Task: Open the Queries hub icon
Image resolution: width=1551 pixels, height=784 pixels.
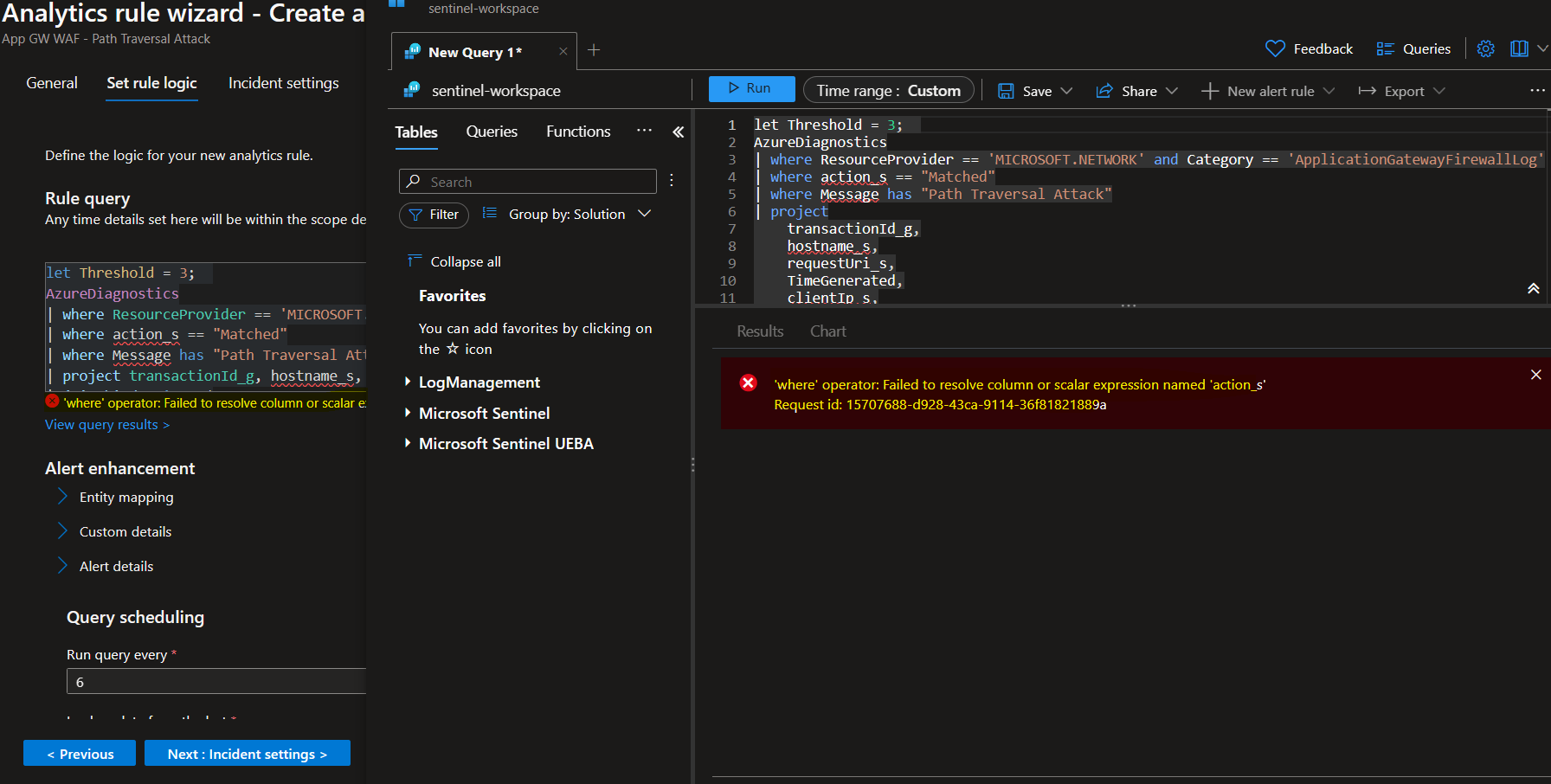Action: coord(1386,48)
